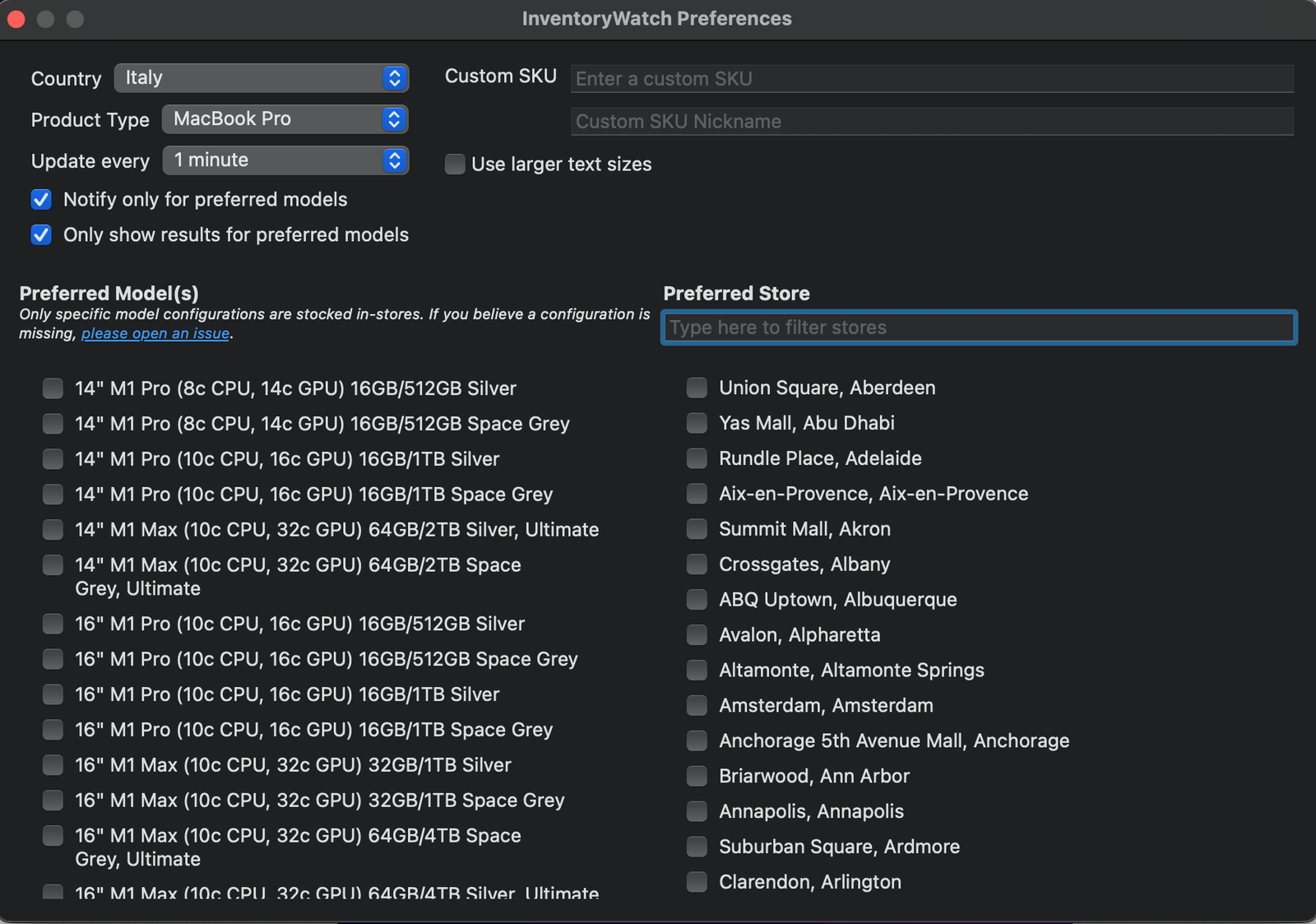Check 14" M1 Pro 10c 16GB/1TB Silver
Image resolution: width=1316 pixels, height=924 pixels.
pos(53,459)
